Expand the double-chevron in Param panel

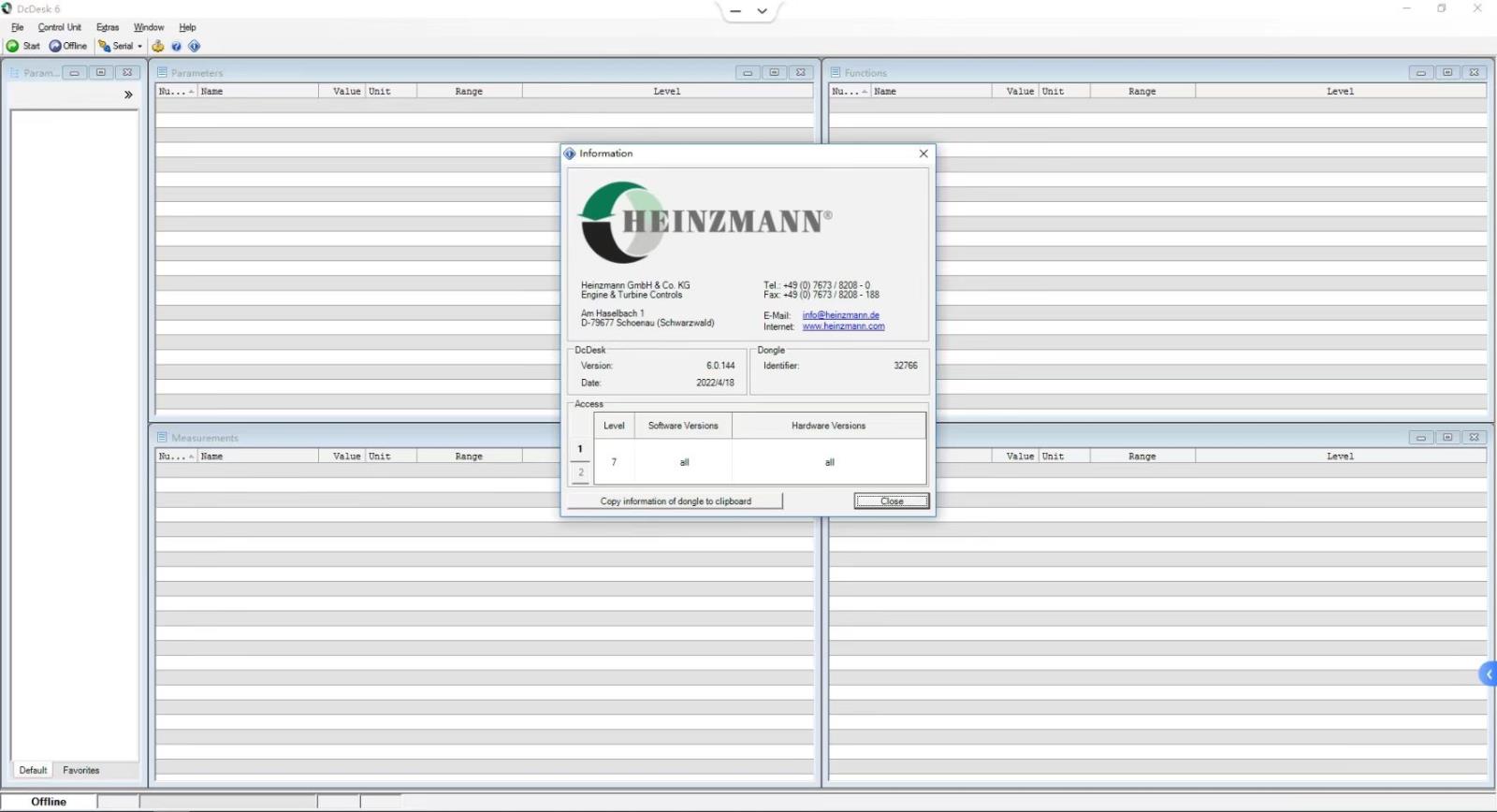tap(128, 94)
